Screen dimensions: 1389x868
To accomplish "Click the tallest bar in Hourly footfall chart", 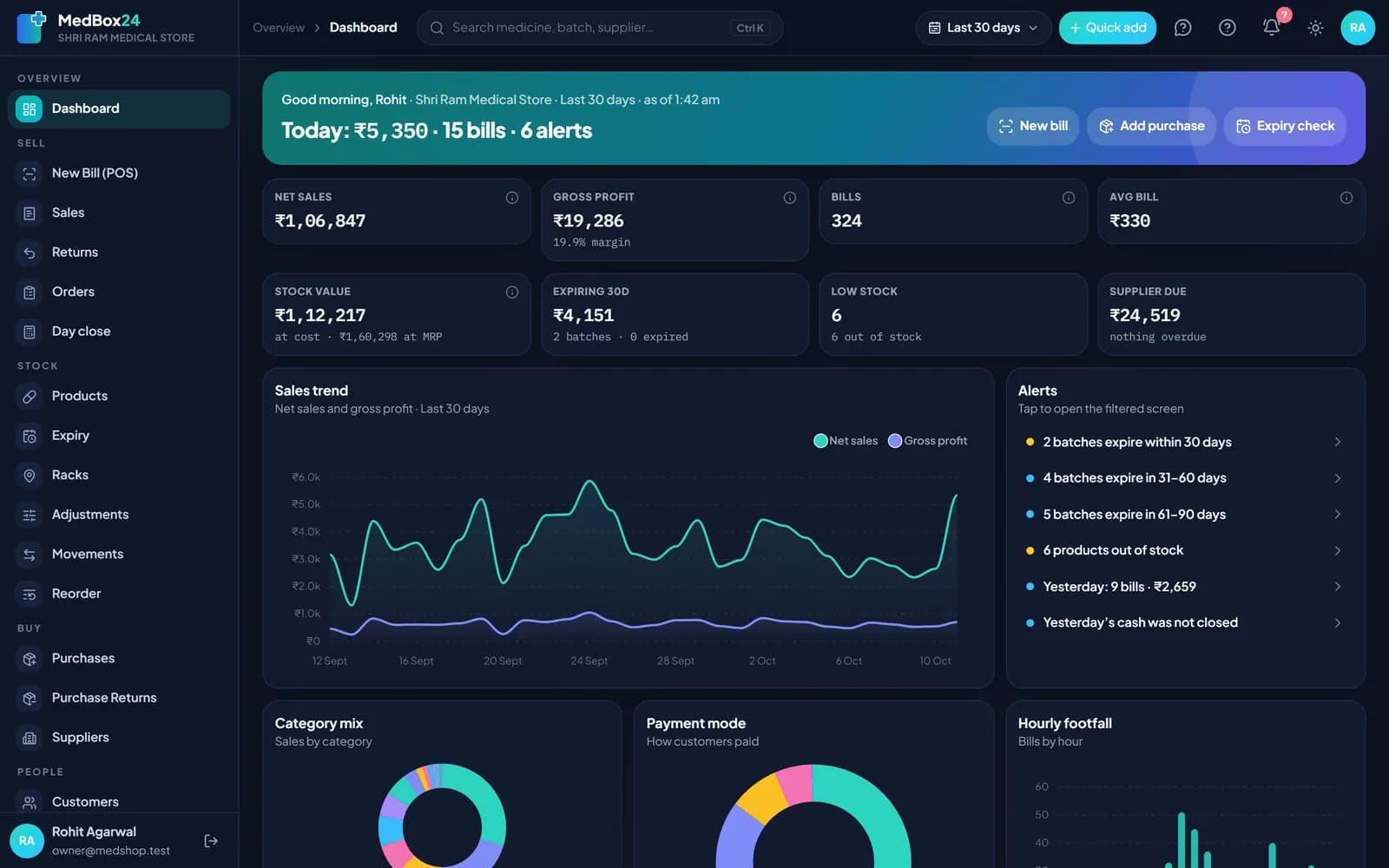I will coord(1182,839).
